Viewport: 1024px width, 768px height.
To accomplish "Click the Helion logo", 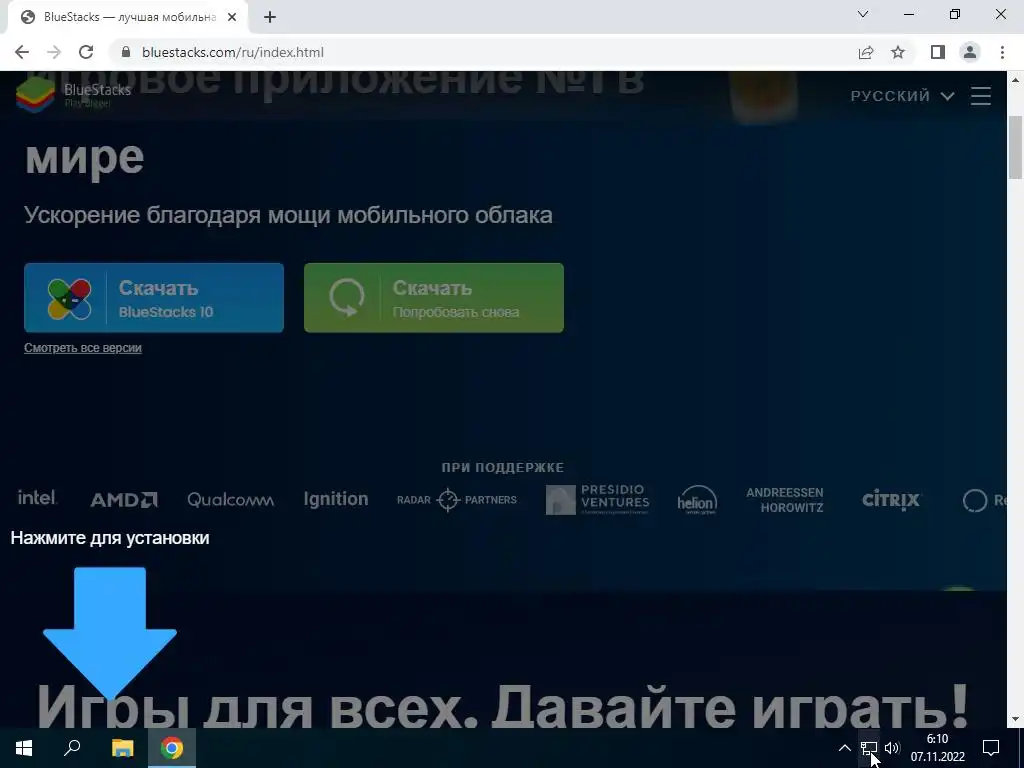I will point(697,500).
